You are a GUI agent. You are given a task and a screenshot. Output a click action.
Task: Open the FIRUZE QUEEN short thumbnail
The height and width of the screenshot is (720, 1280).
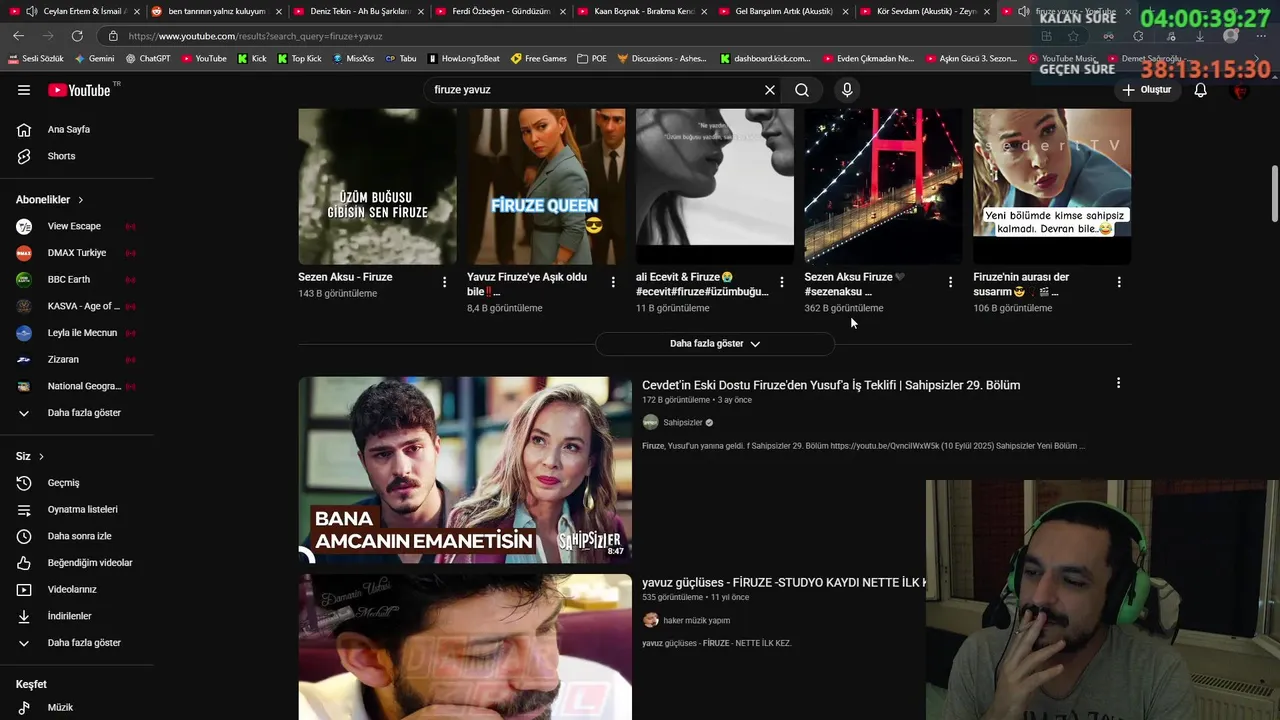tap(546, 186)
